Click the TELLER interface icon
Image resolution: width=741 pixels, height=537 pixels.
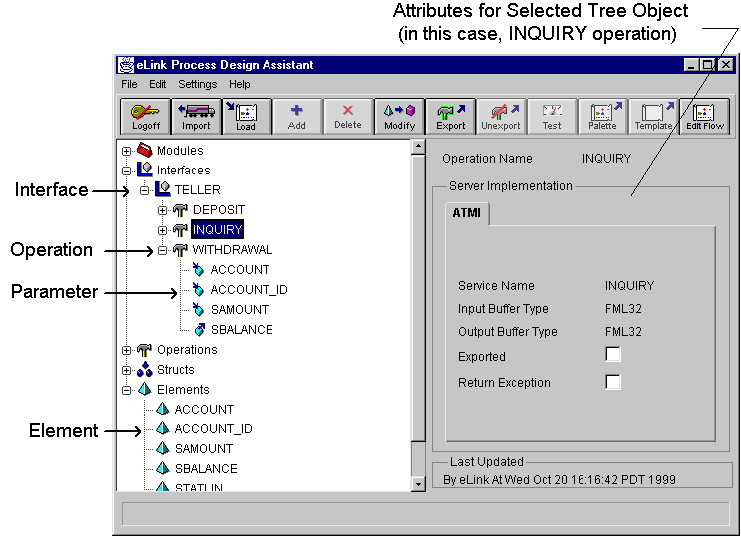[x=163, y=189]
